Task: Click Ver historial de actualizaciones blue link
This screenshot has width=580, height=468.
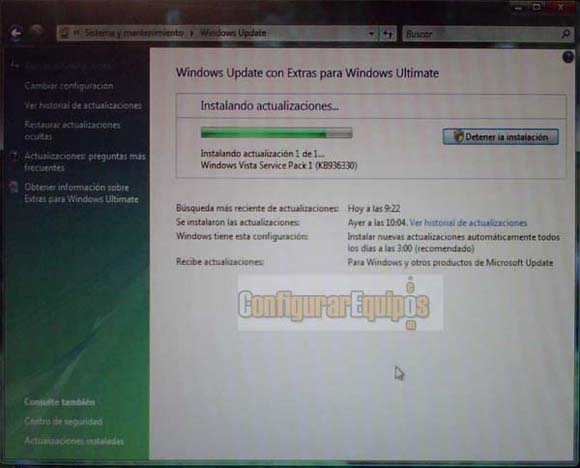Action: (x=468, y=223)
